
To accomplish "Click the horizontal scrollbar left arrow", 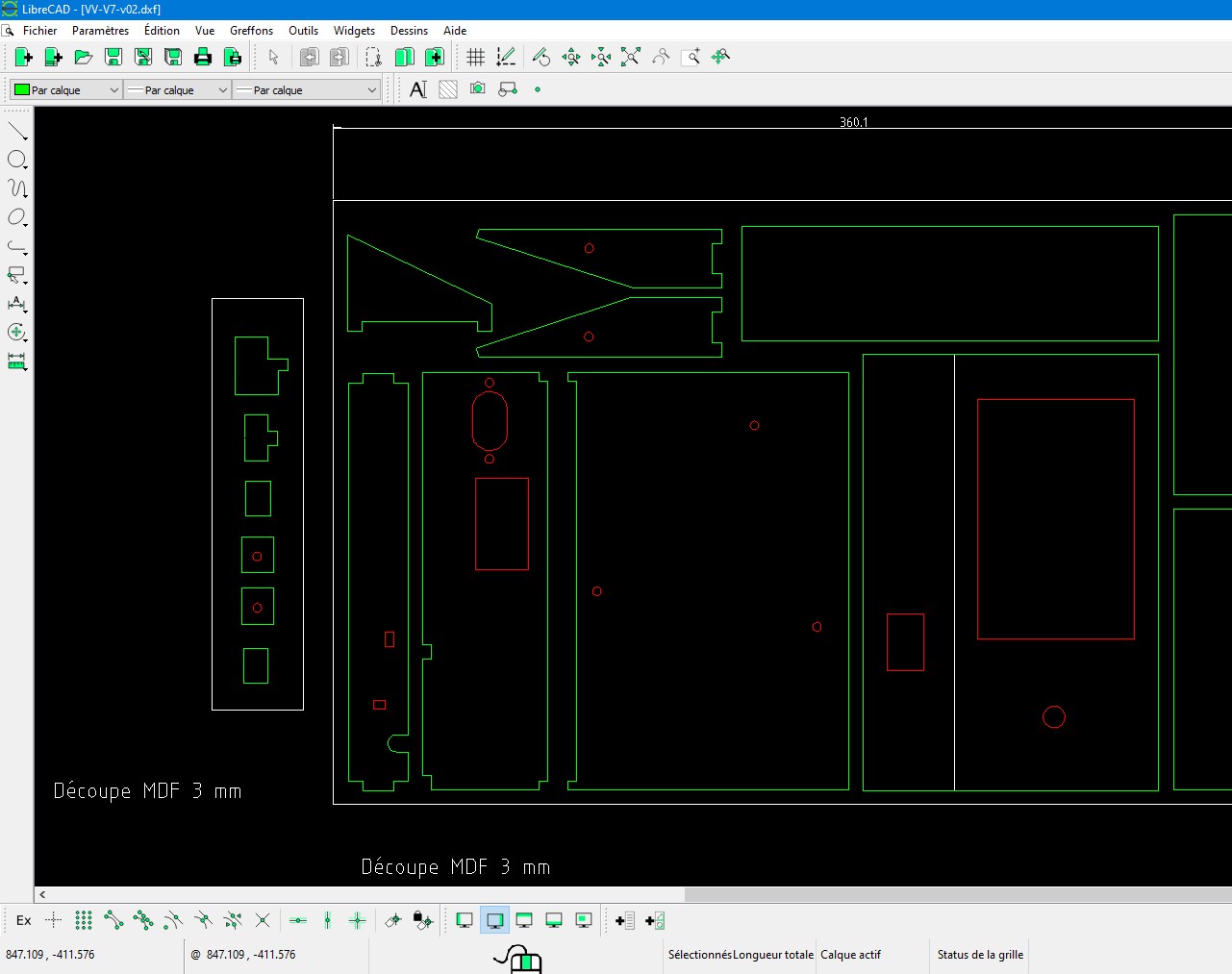I will pos(42,894).
